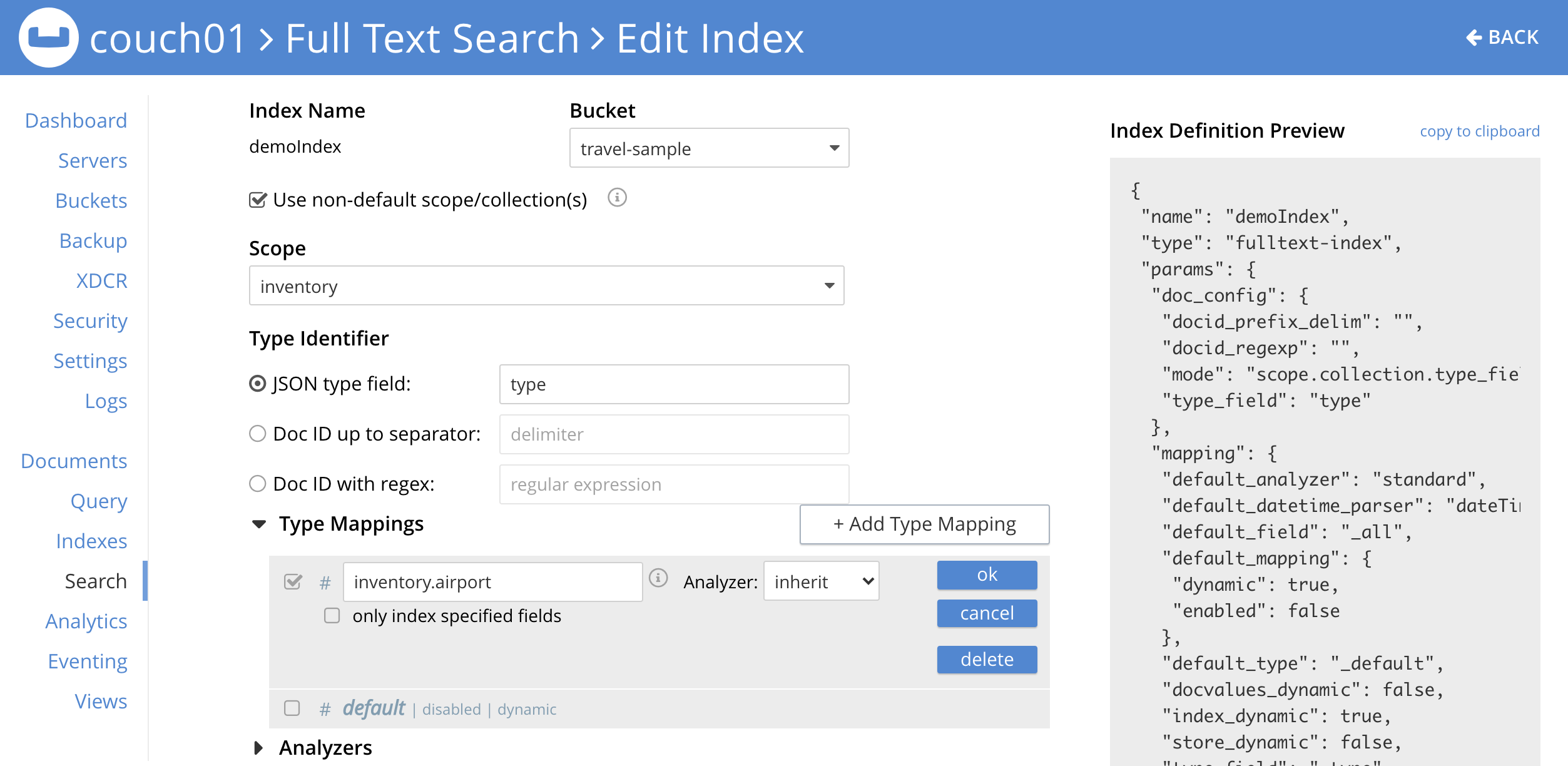Click the delimiter input field

click(674, 434)
